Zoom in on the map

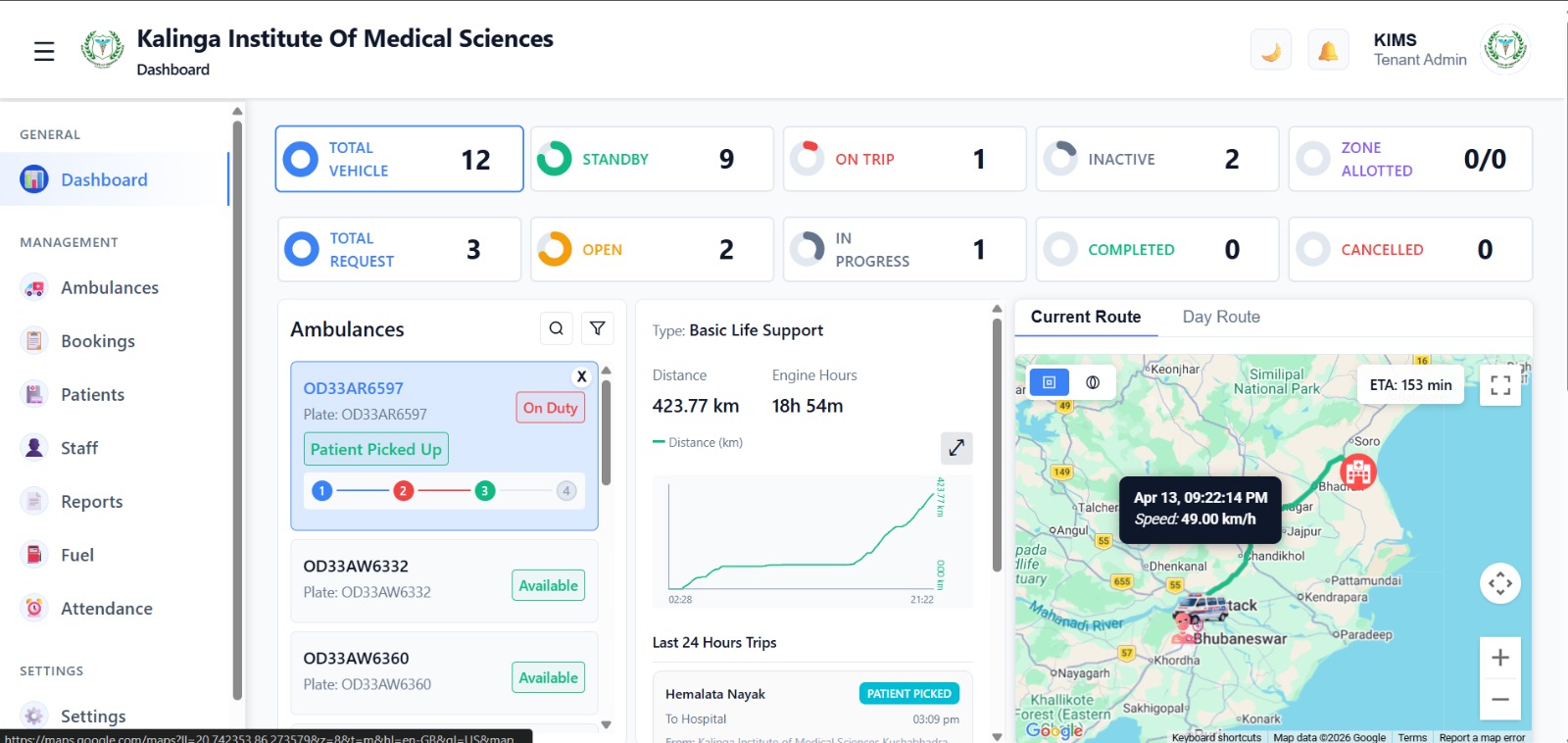click(1500, 658)
